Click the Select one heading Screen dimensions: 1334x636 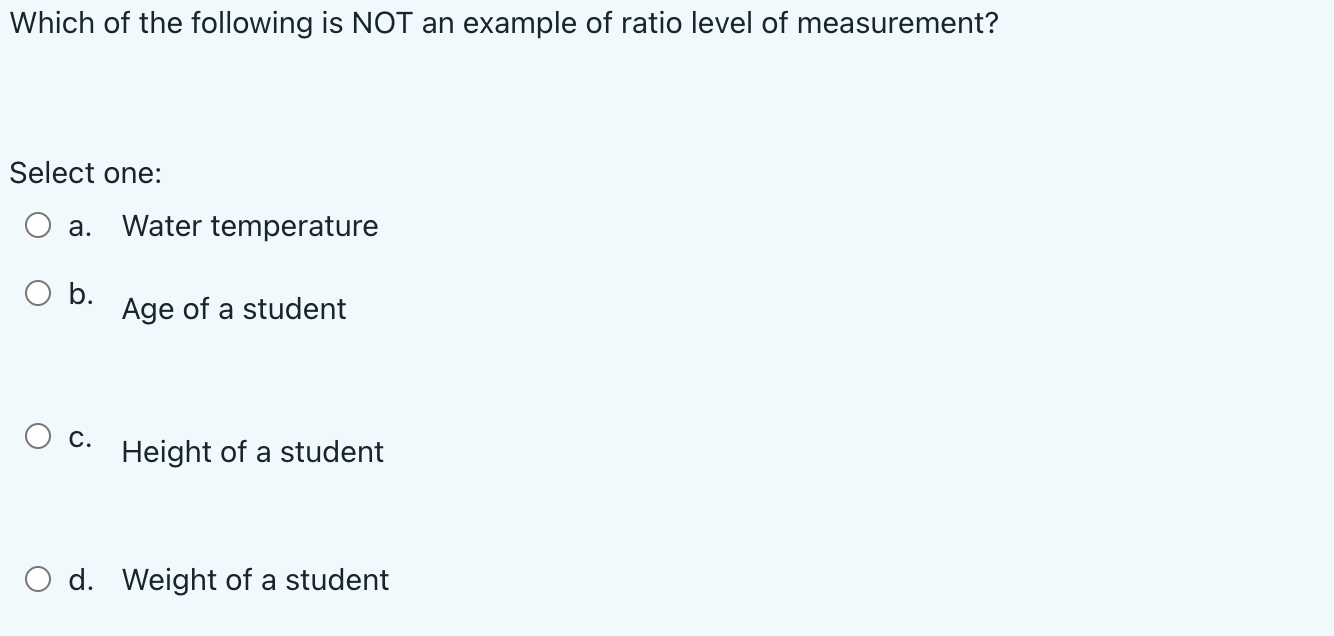tap(86, 173)
